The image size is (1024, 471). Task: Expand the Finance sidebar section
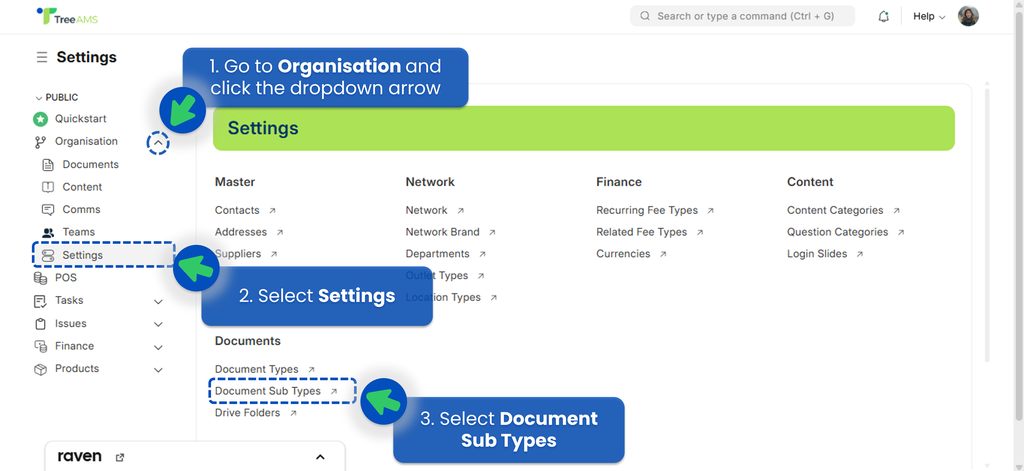[x=158, y=347]
